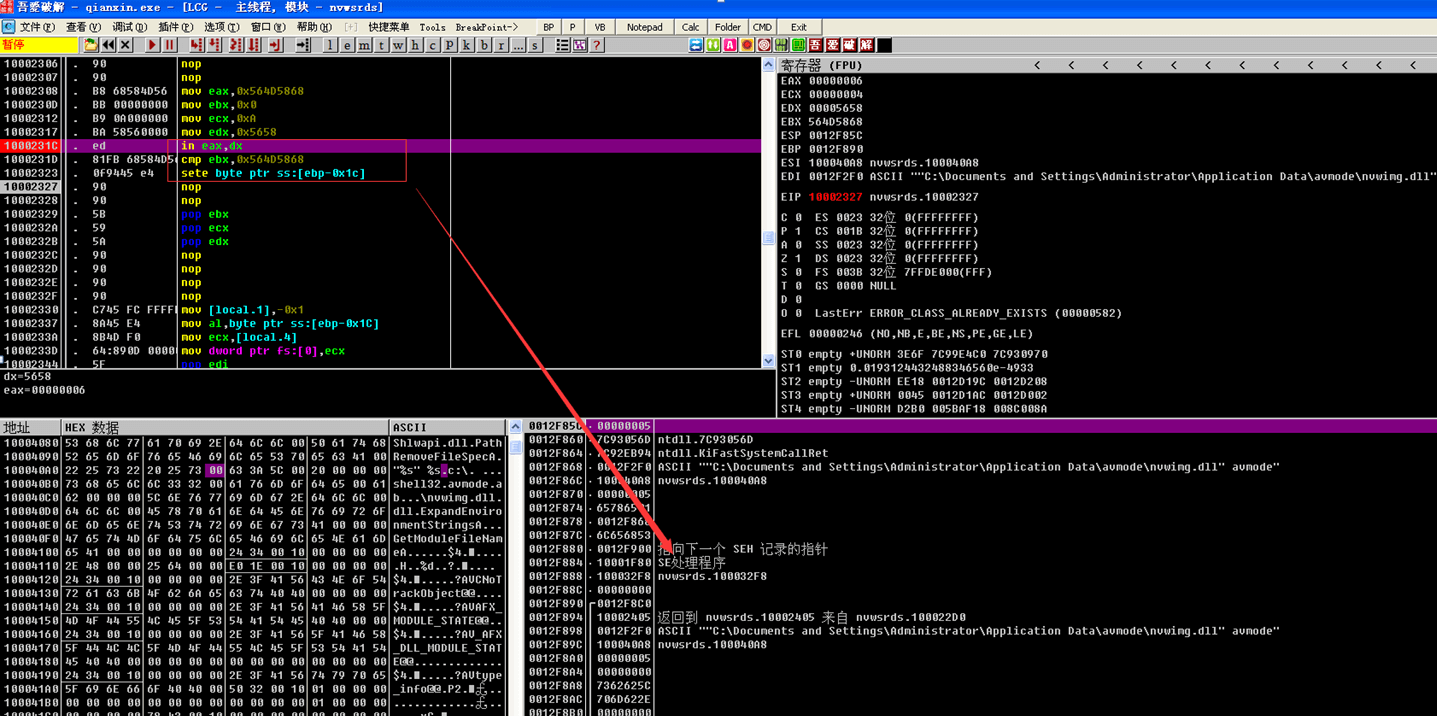Open the 插件 (Plugins) menu
Viewport: 1437px width, 716px height.
[176, 27]
